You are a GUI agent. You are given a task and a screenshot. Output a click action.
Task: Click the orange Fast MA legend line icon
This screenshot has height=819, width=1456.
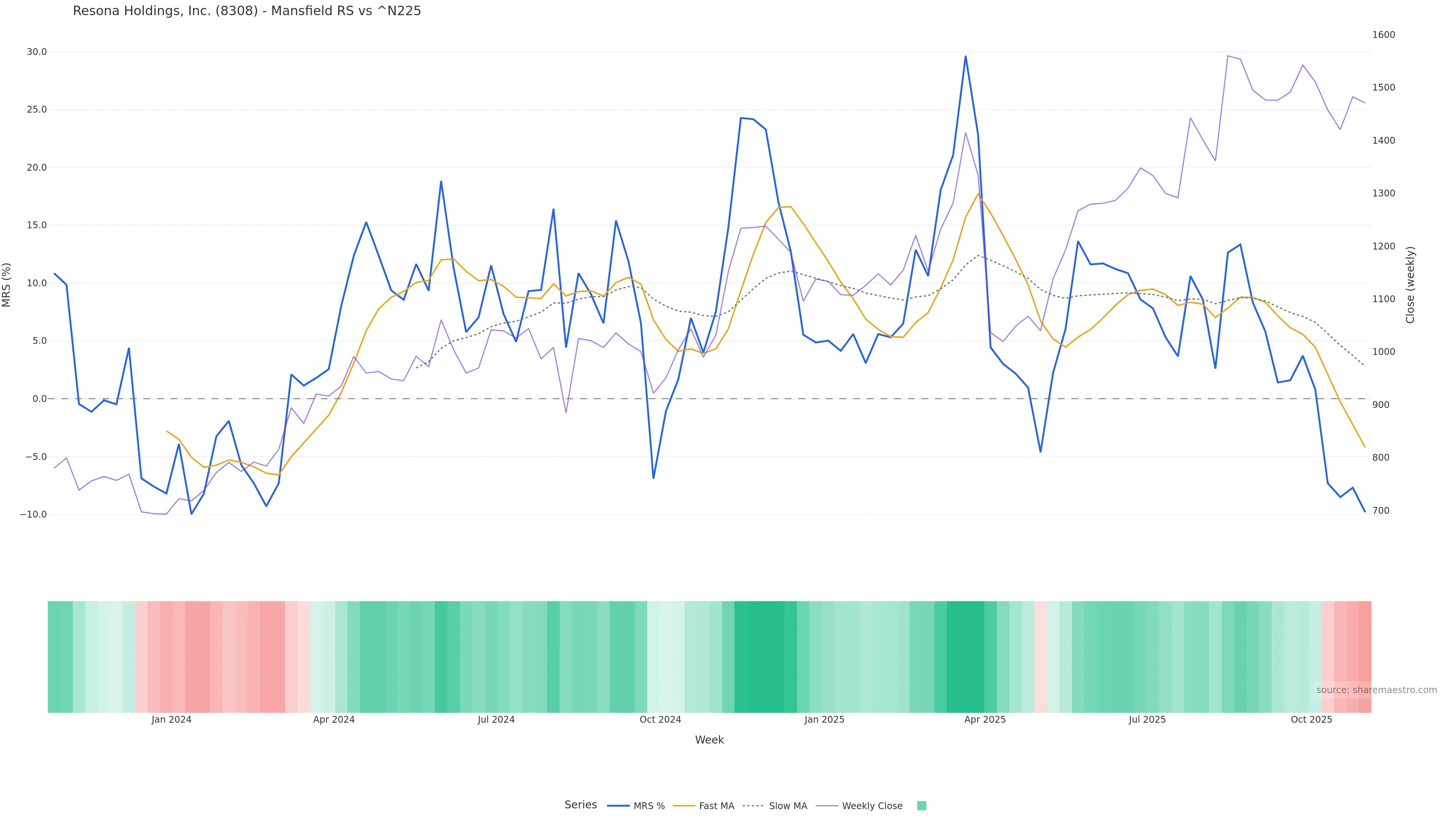[684, 806]
